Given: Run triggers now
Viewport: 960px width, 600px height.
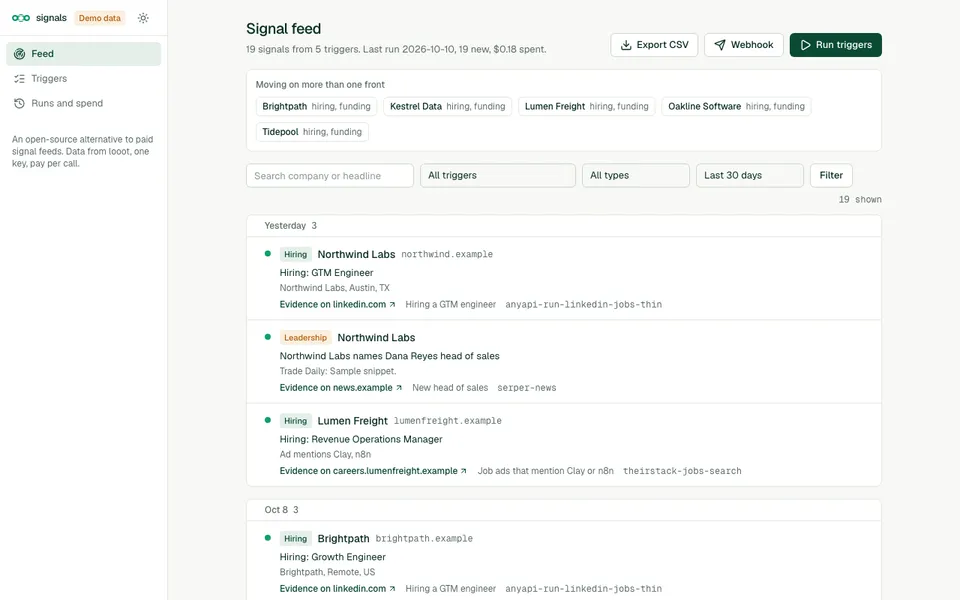Looking at the screenshot, I should [x=835, y=45].
